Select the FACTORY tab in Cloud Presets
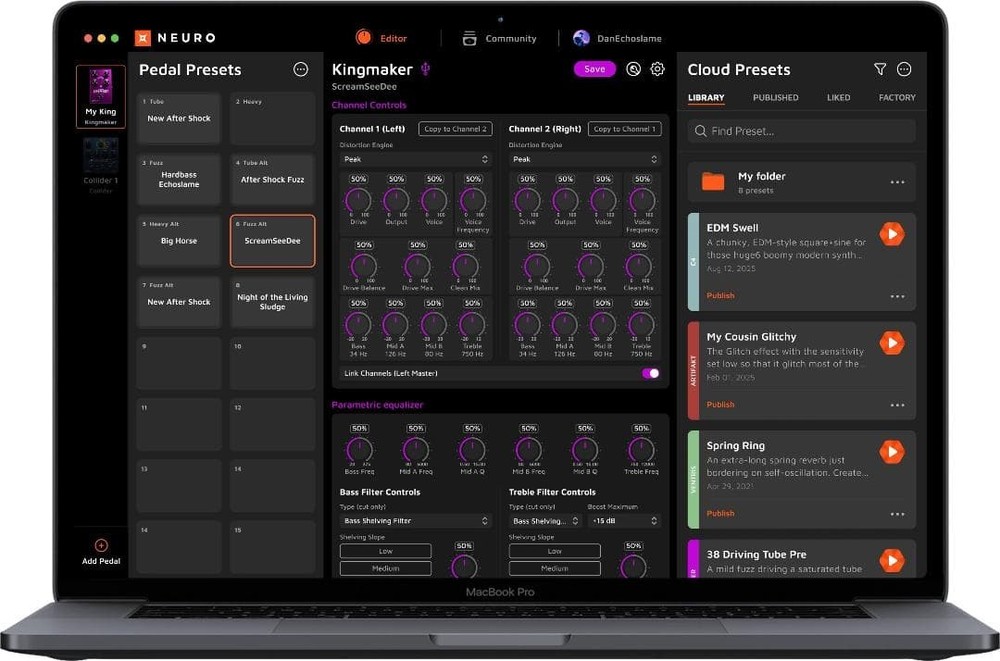 (897, 98)
